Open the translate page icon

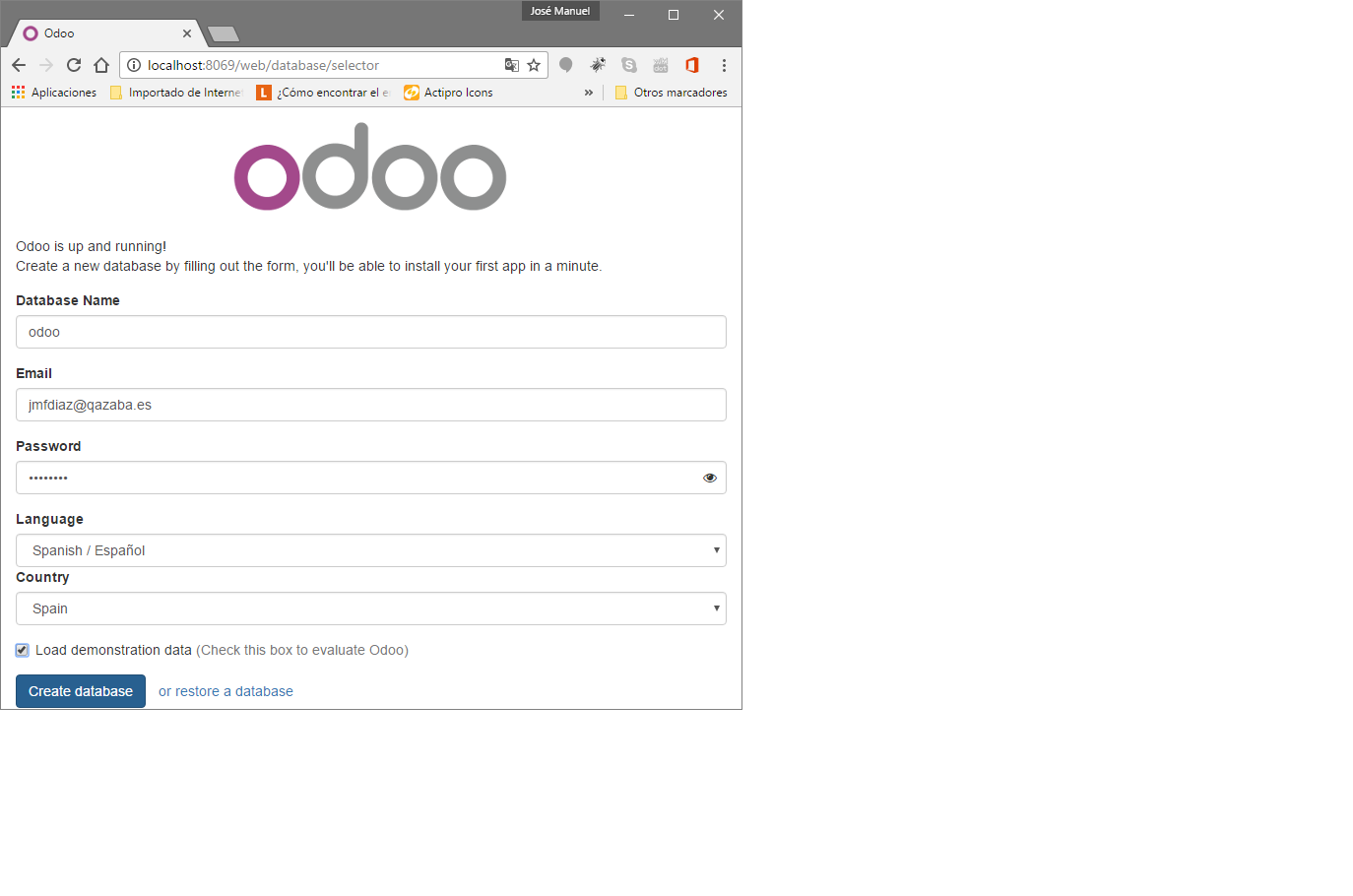(x=512, y=65)
